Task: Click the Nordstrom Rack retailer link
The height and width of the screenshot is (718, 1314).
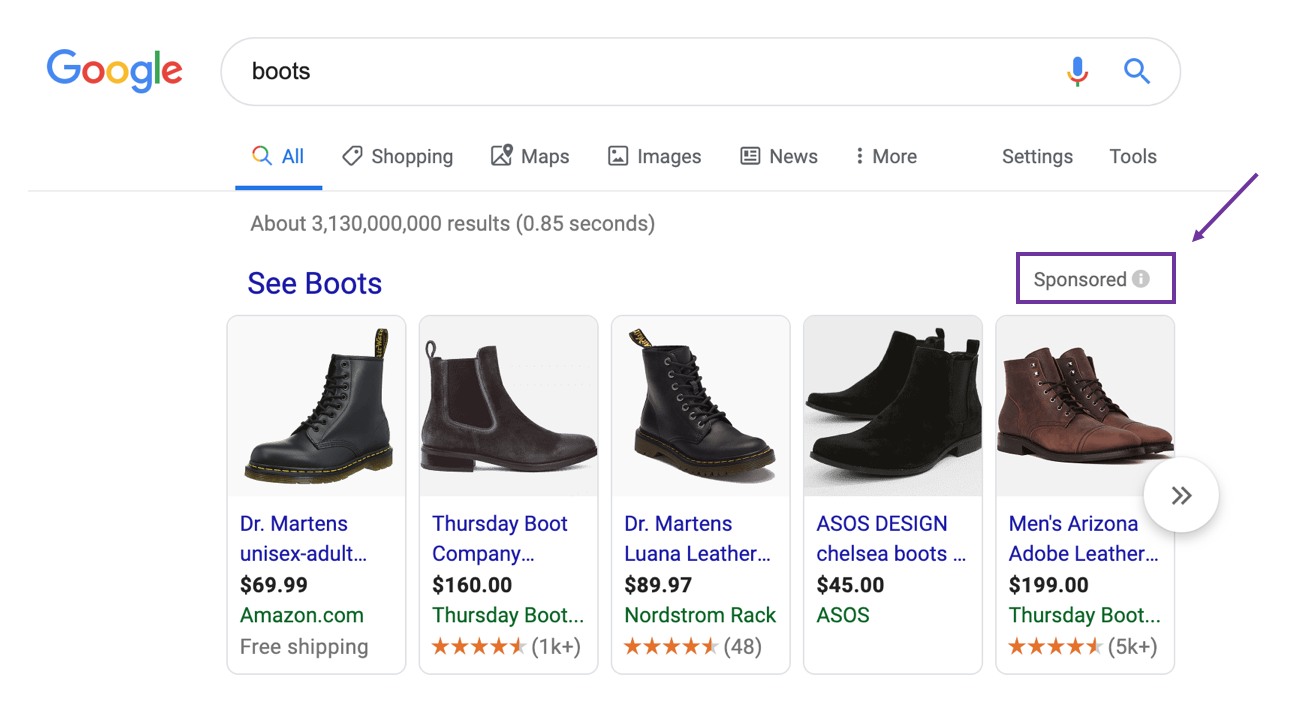Action: tap(700, 615)
